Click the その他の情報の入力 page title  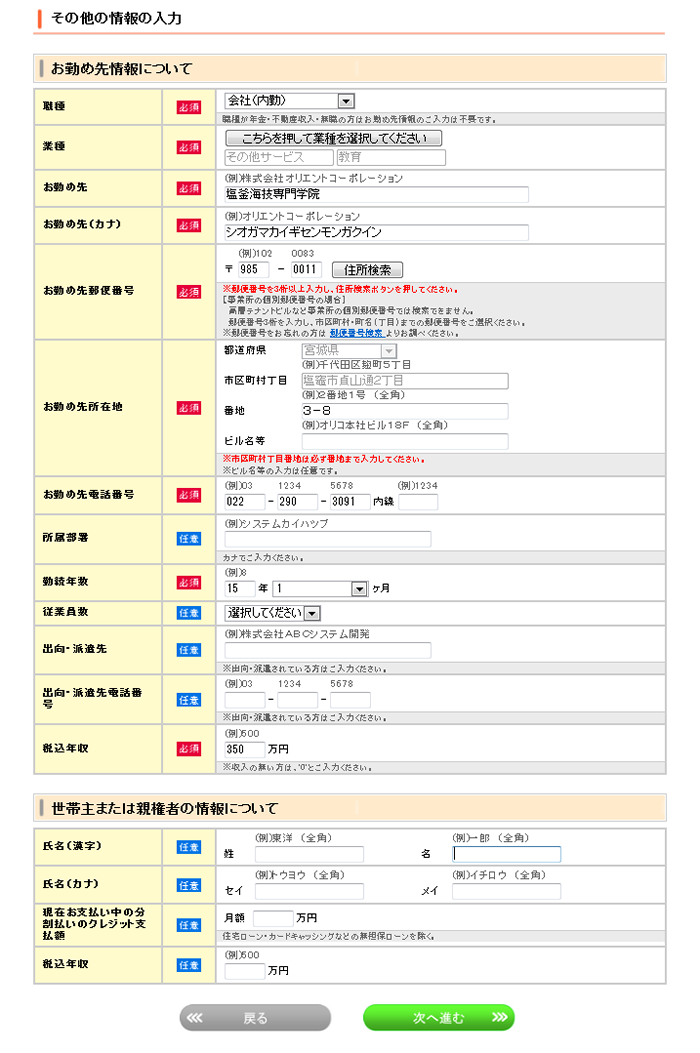pyautogui.click(x=117, y=18)
